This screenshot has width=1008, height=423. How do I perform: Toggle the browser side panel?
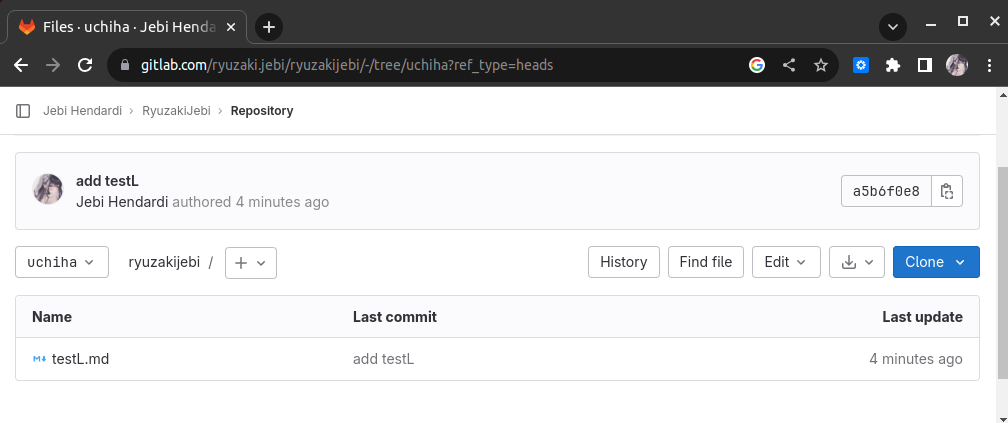pos(925,65)
